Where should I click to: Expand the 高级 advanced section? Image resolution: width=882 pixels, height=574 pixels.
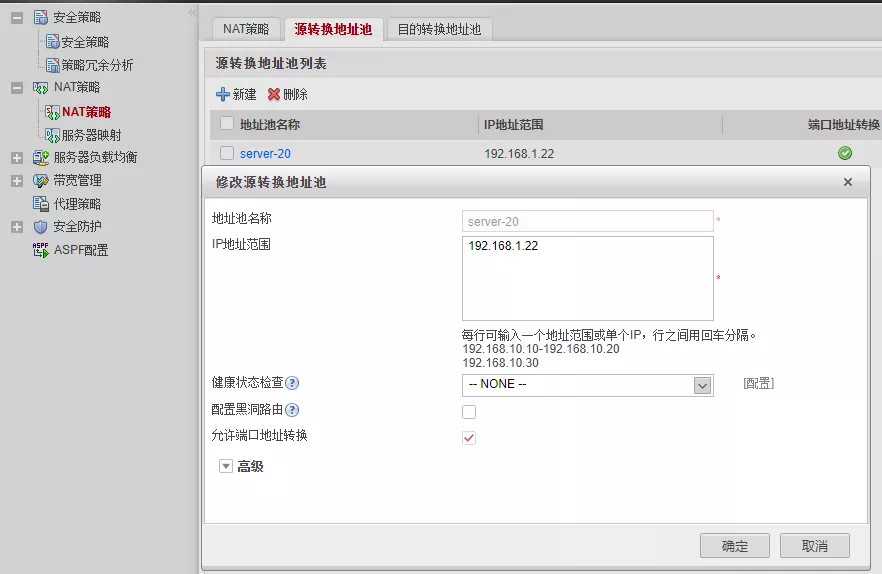tap(225, 466)
